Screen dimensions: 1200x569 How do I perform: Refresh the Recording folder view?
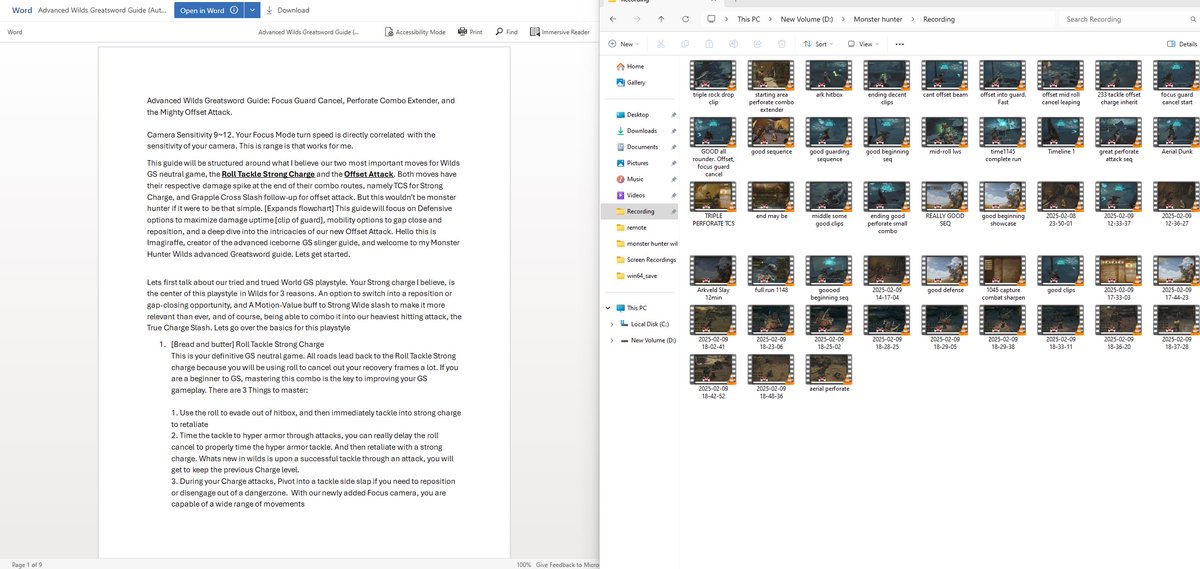[x=685, y=19]
